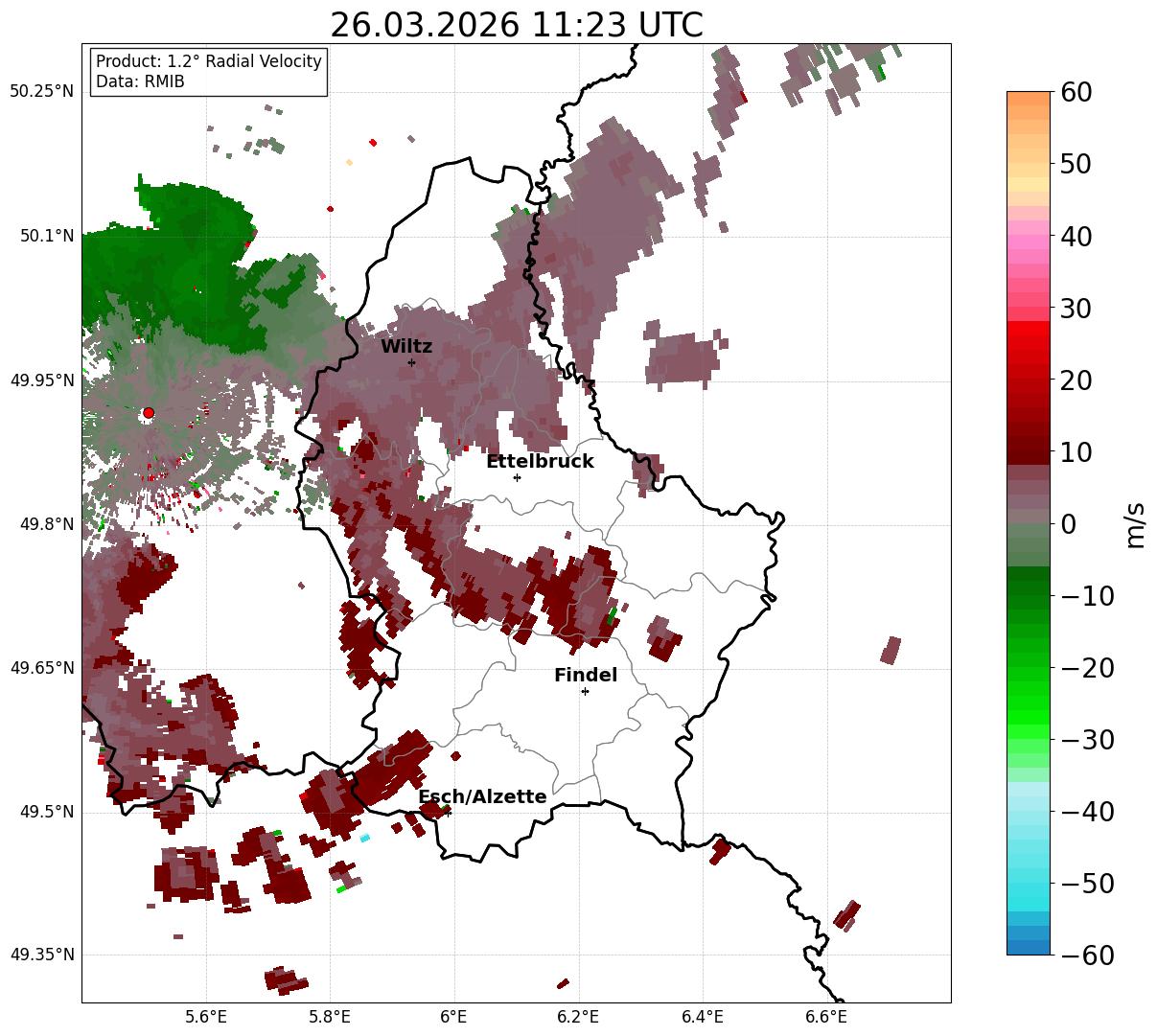Click the 6°E longitude label
Viewport: 1157px width, 1036px height.
tap(453, 1017)
